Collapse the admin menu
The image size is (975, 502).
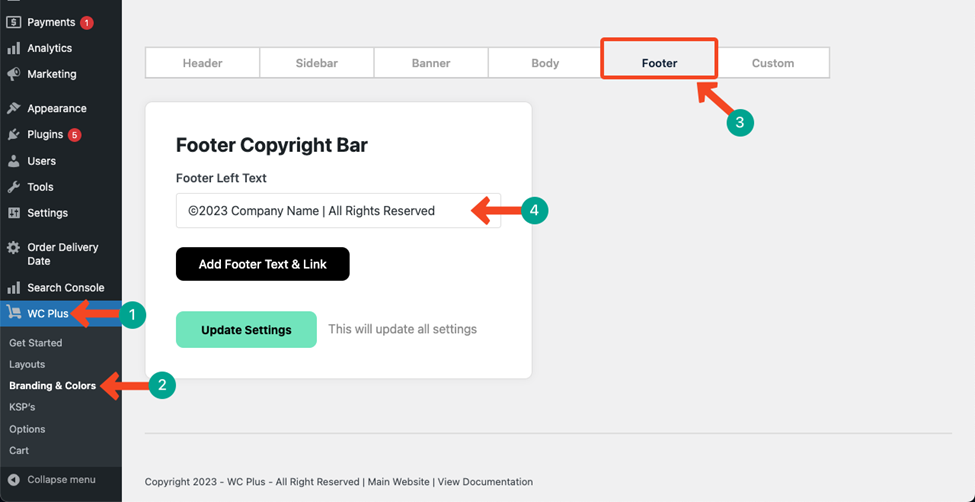tap(61, 480)
